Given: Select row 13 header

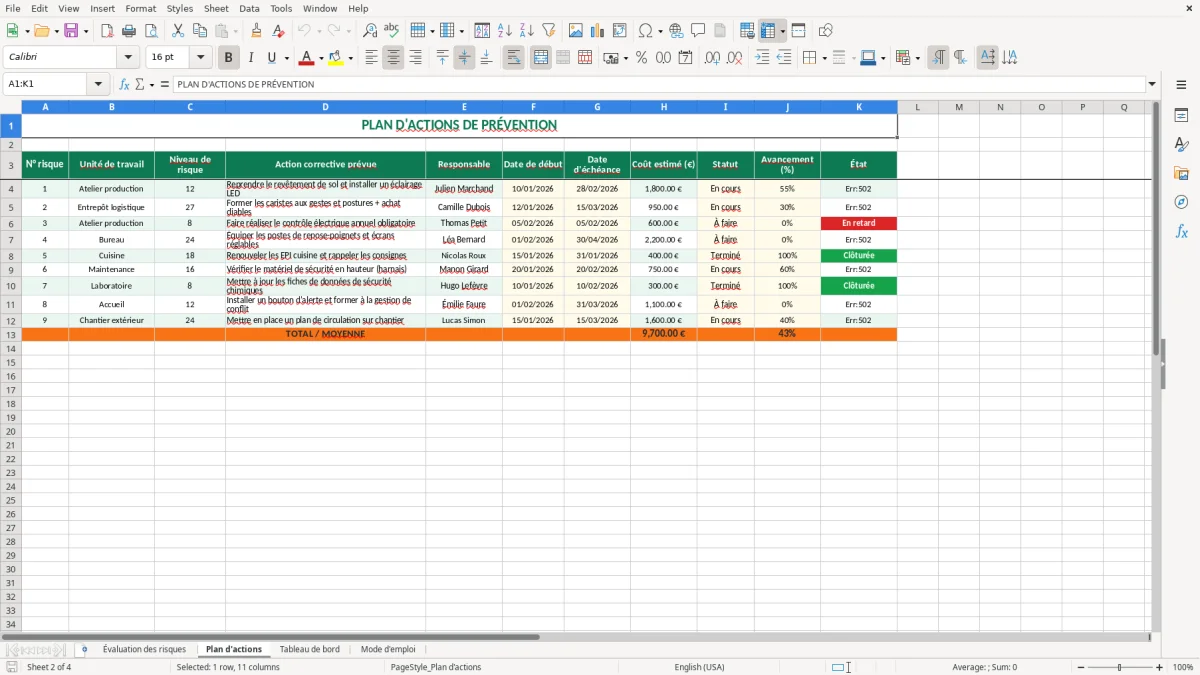Looking at the screenshot, I should 10,334.
